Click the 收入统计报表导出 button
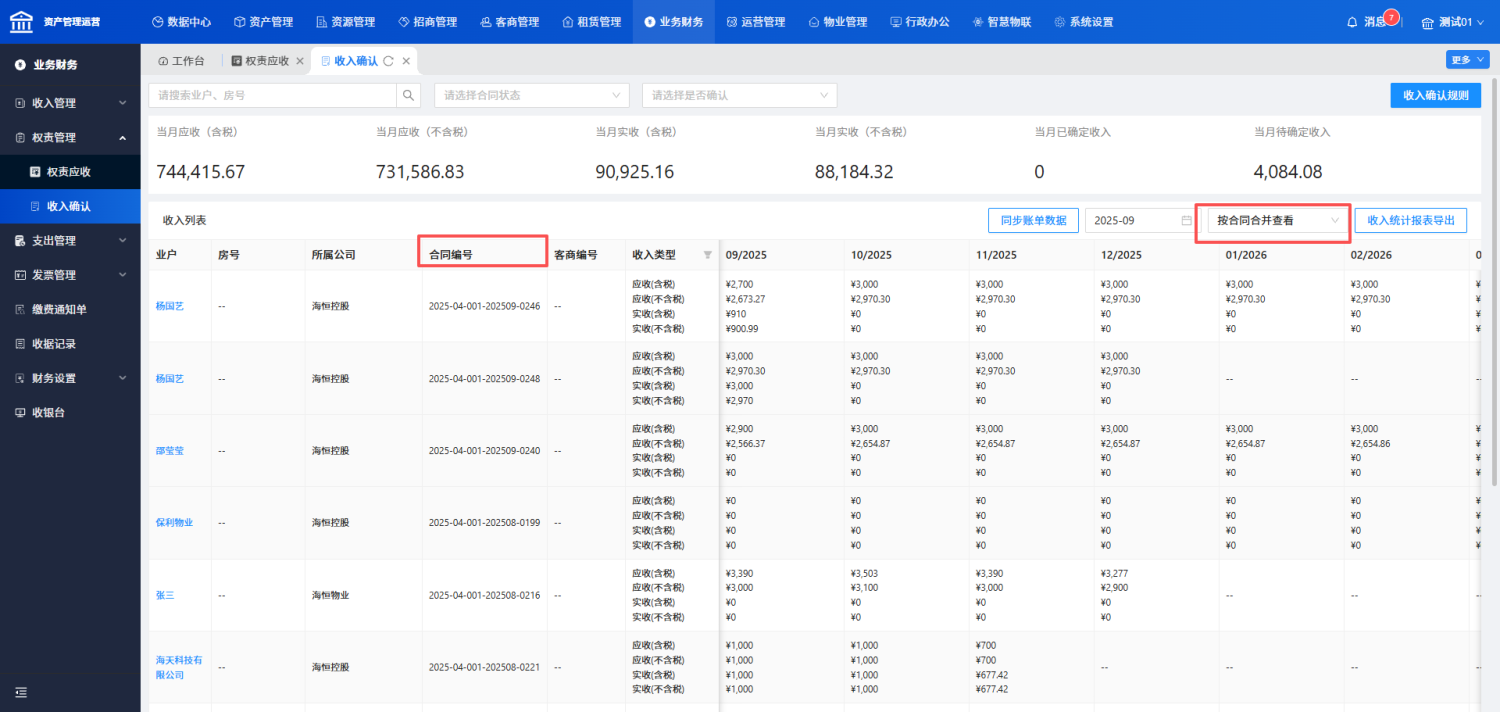1500x712 pixels. click(1411, 220)
